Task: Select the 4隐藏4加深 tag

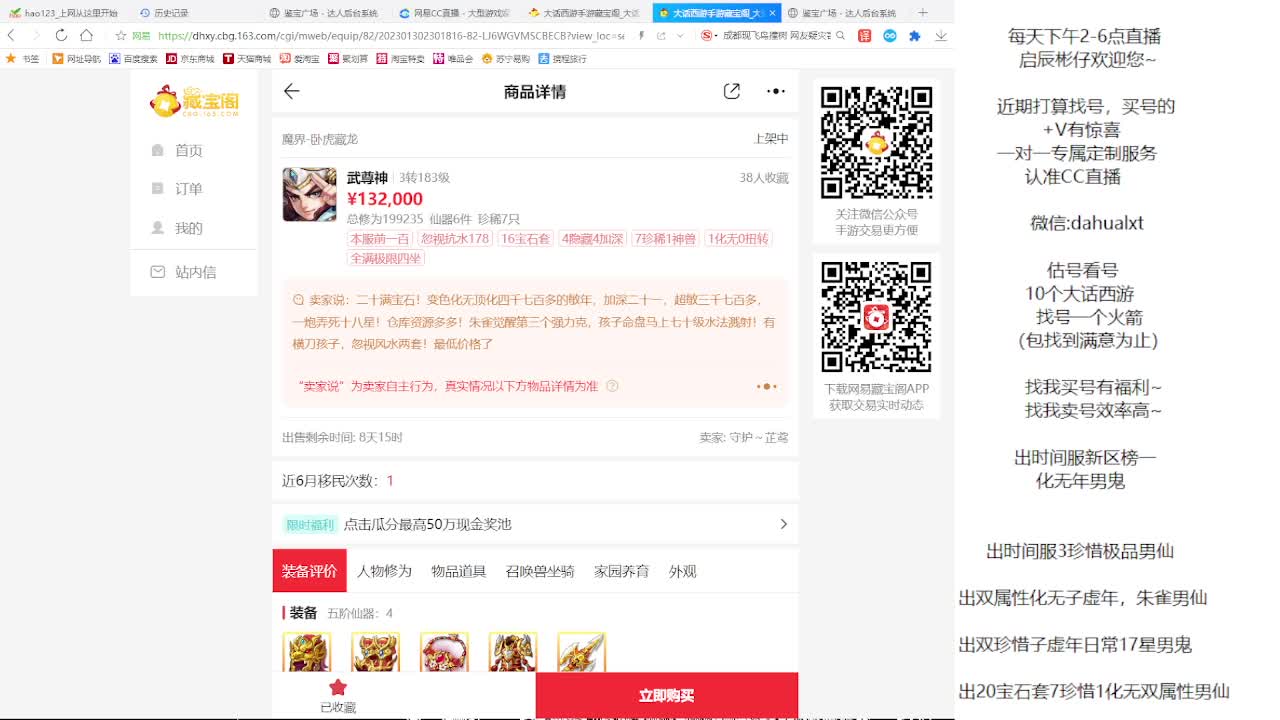Action: point(592,239)
